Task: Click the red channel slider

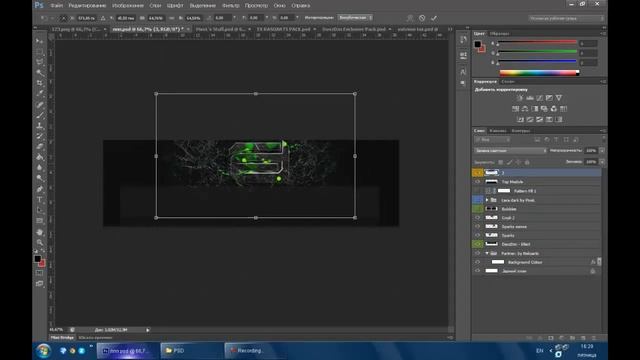Action: point(537,42)
